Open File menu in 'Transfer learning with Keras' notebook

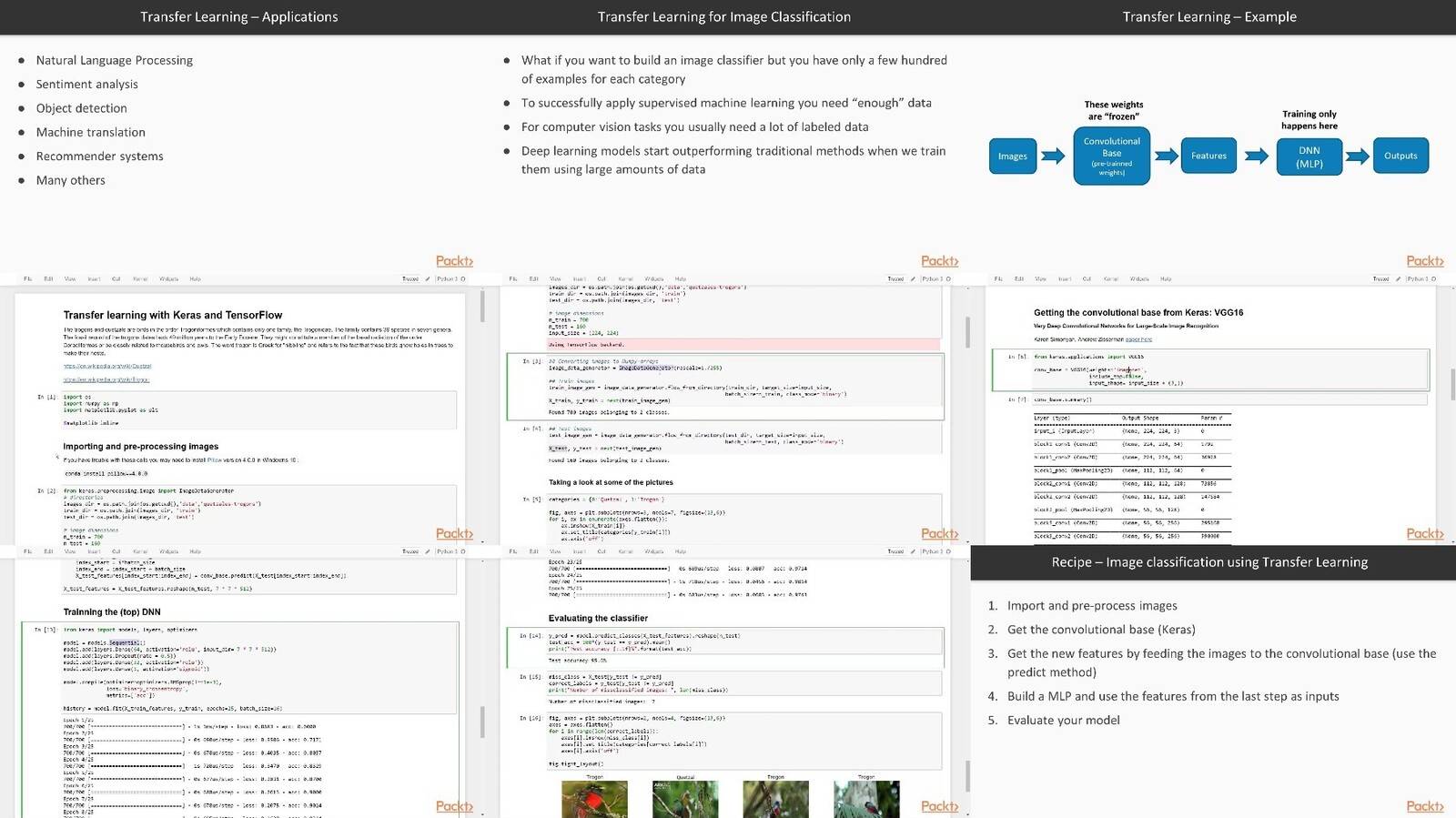(27, 279)
